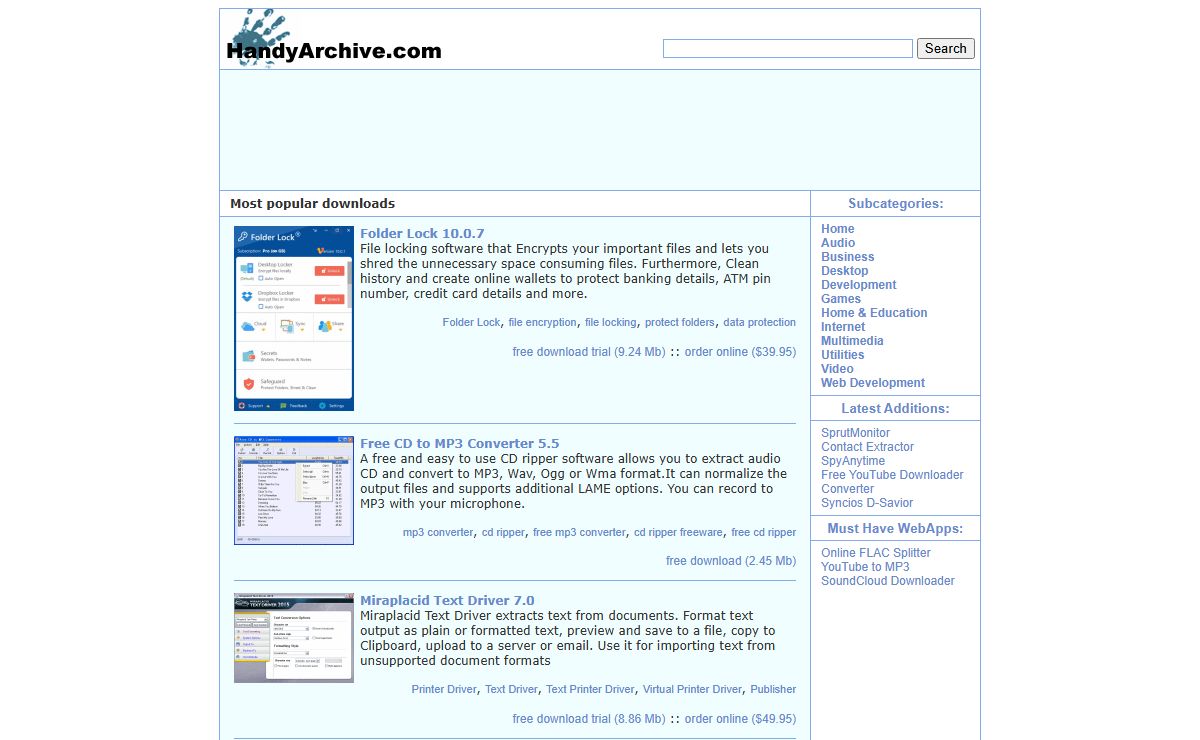Image resolution: width=1200 pixels, height=740 pixels.
Task: Go to Home in Subcategories
Action: pyautogui.click(x=838, y=229)
